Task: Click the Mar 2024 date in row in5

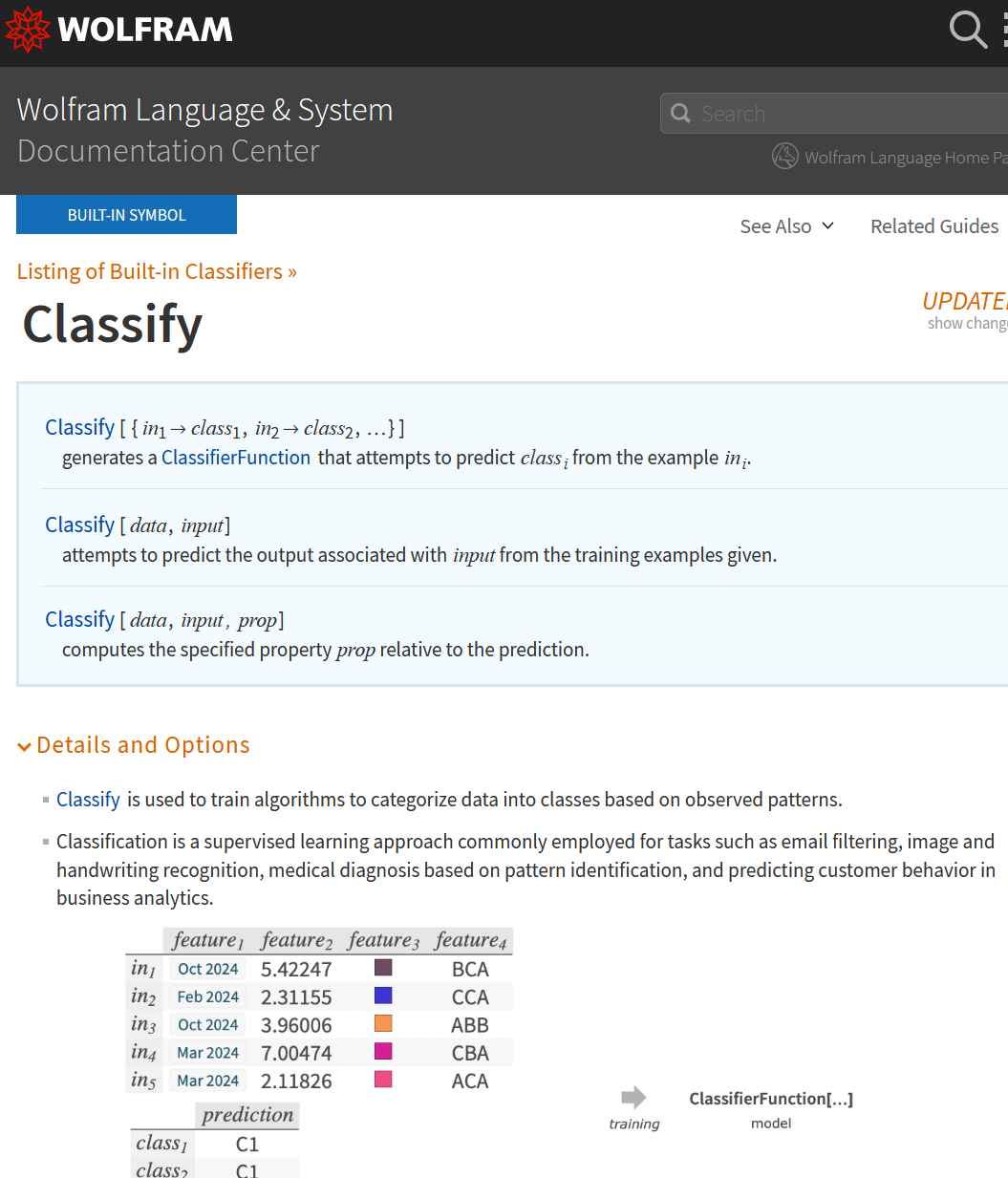Action: click(x=207, y=1081)
